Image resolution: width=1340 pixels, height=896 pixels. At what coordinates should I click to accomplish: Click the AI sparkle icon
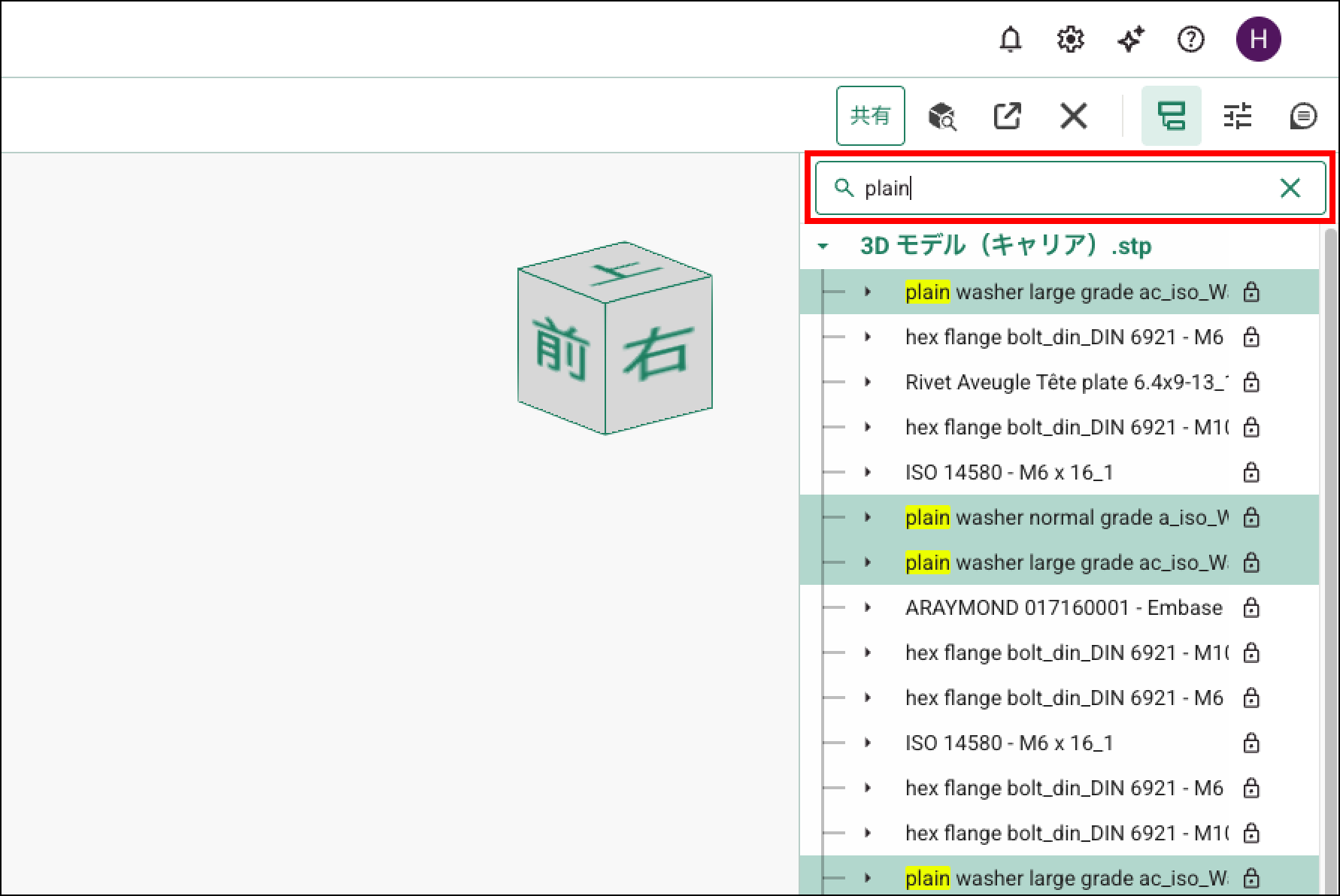coord(1130,39)
